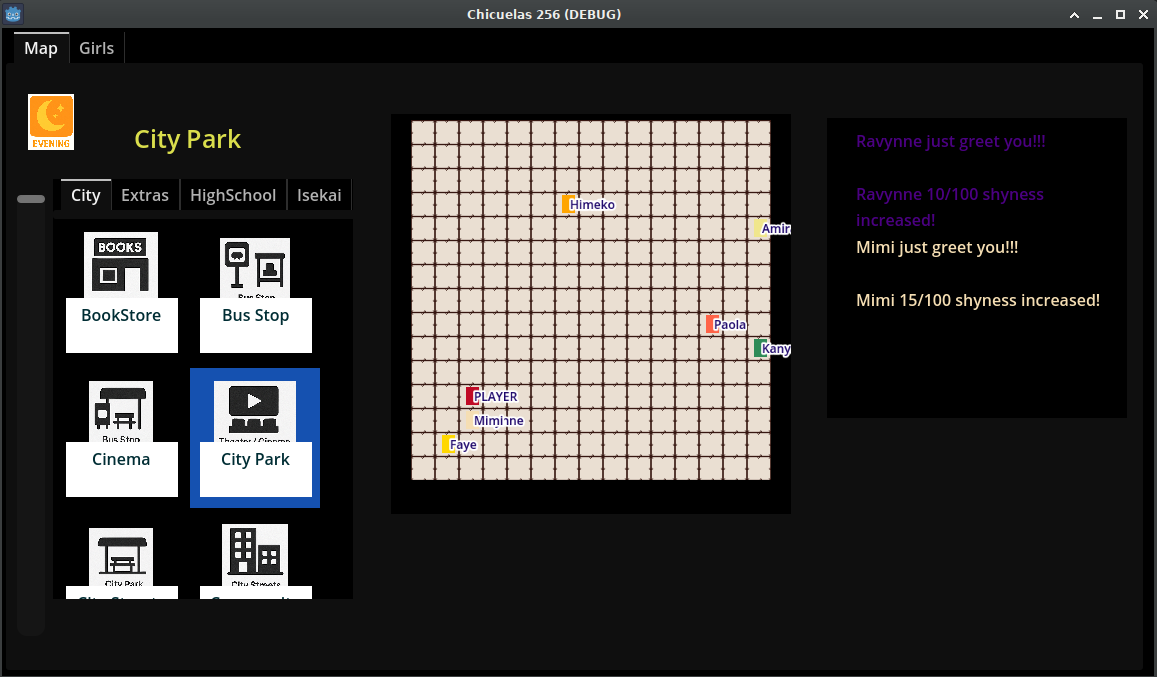This screenshot has width=1157, height=677.
Task: Select the City locations tab
Action: coord(86,195)
